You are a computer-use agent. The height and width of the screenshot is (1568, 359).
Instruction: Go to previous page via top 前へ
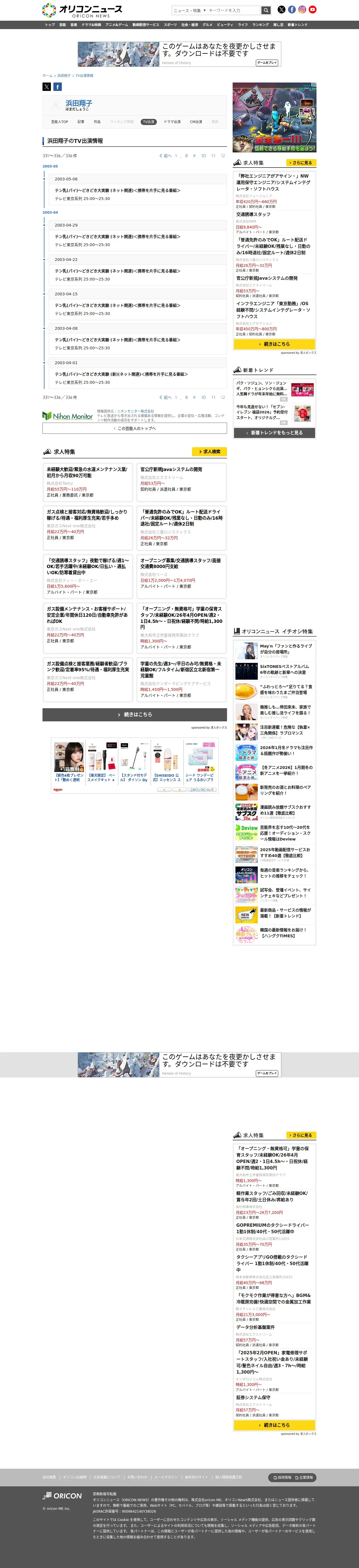166,156
